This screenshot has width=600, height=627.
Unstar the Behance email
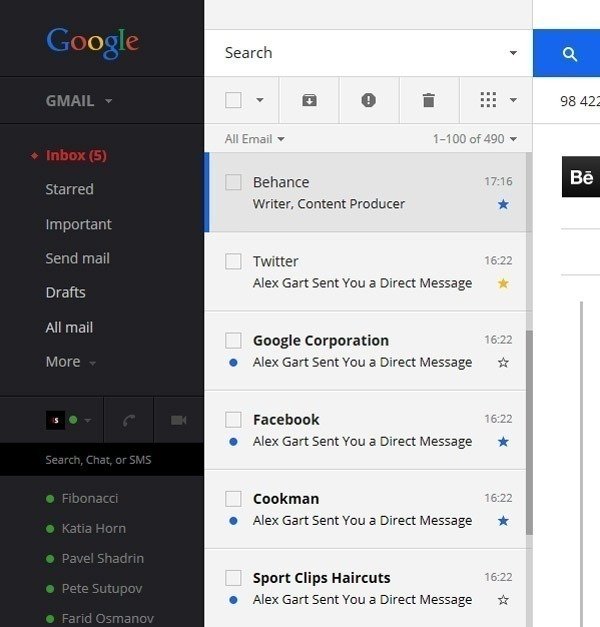click(503, 204)
